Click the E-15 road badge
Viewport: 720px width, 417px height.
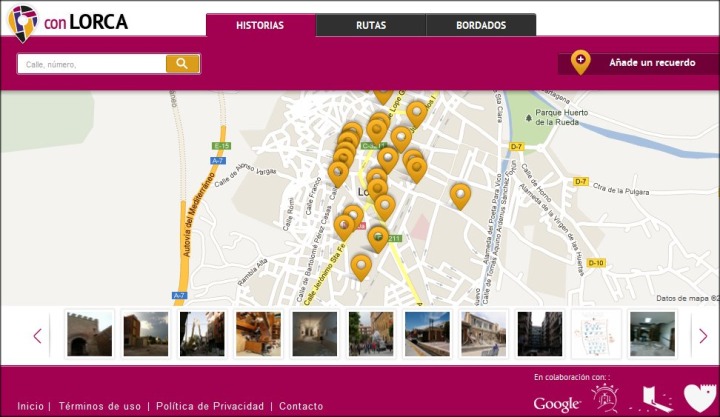[x=221, y=146]
